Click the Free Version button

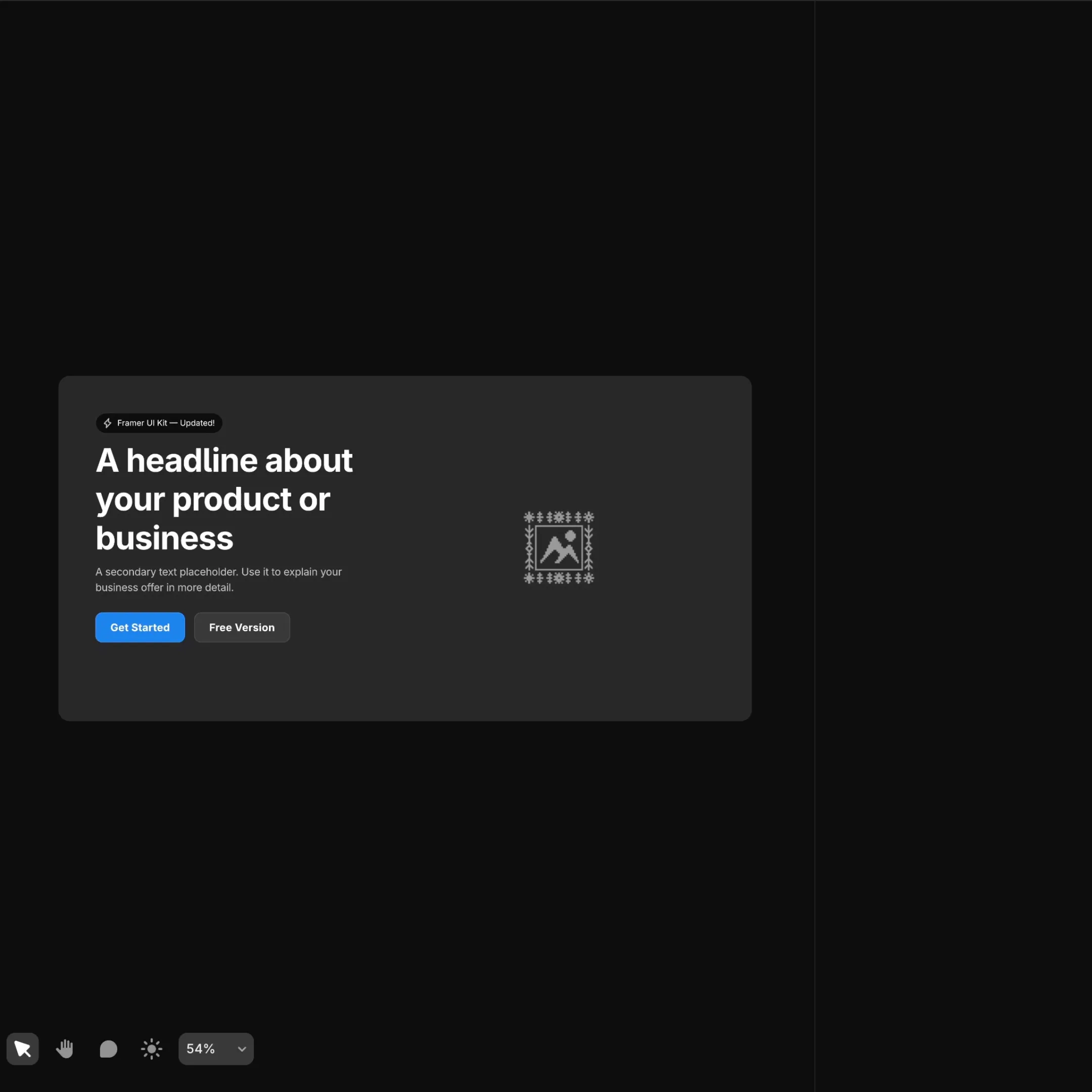point(242,627)
